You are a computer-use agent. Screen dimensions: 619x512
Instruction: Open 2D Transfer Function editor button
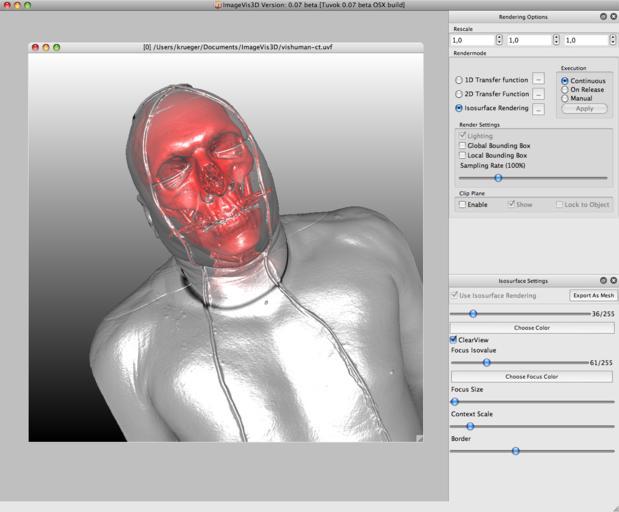click(538, 93)
